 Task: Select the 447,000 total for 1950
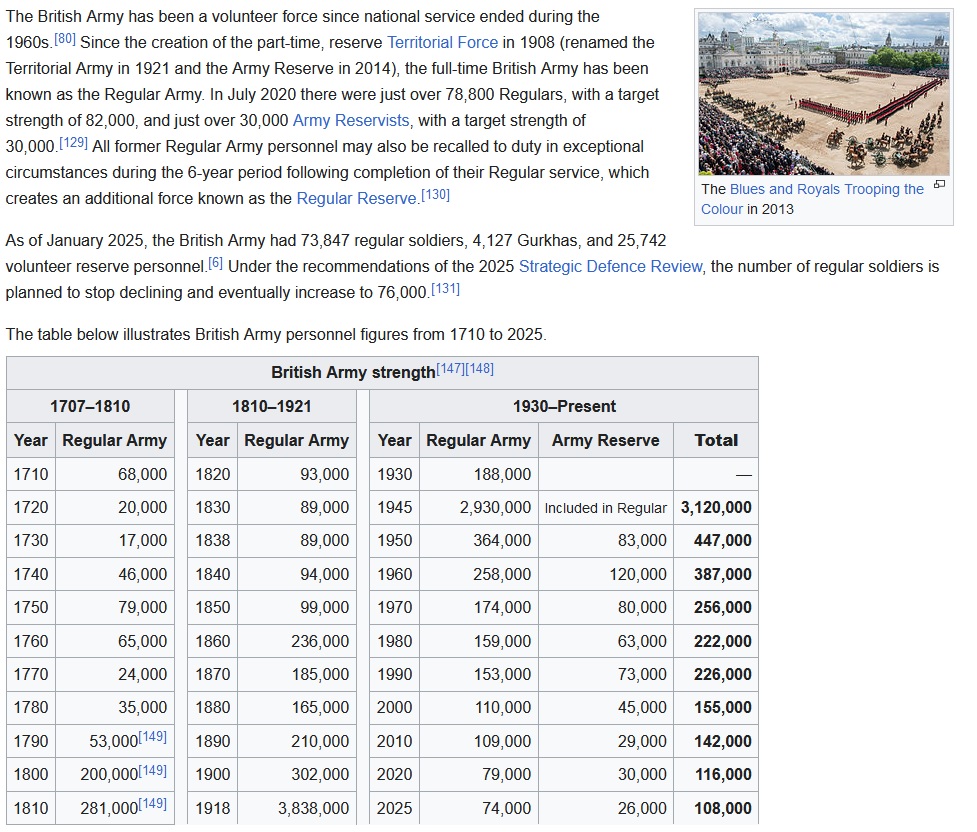coord(723,540)
